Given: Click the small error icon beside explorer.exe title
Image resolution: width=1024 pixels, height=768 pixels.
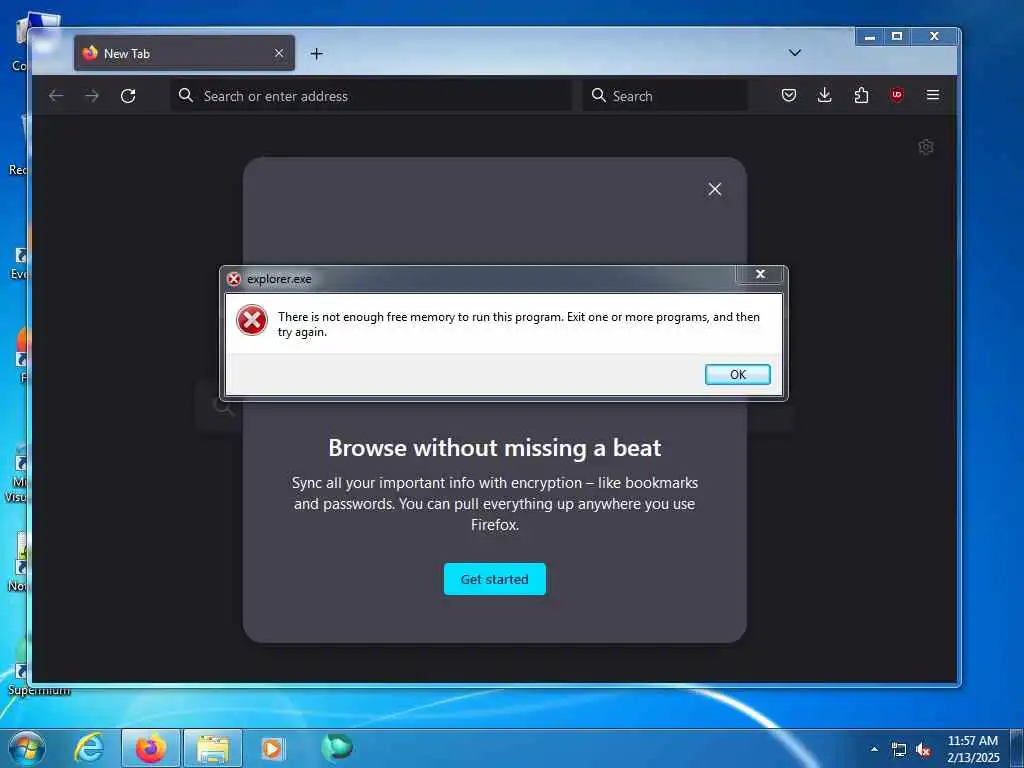Looking at the screenshot, I should tap(234, 280).
